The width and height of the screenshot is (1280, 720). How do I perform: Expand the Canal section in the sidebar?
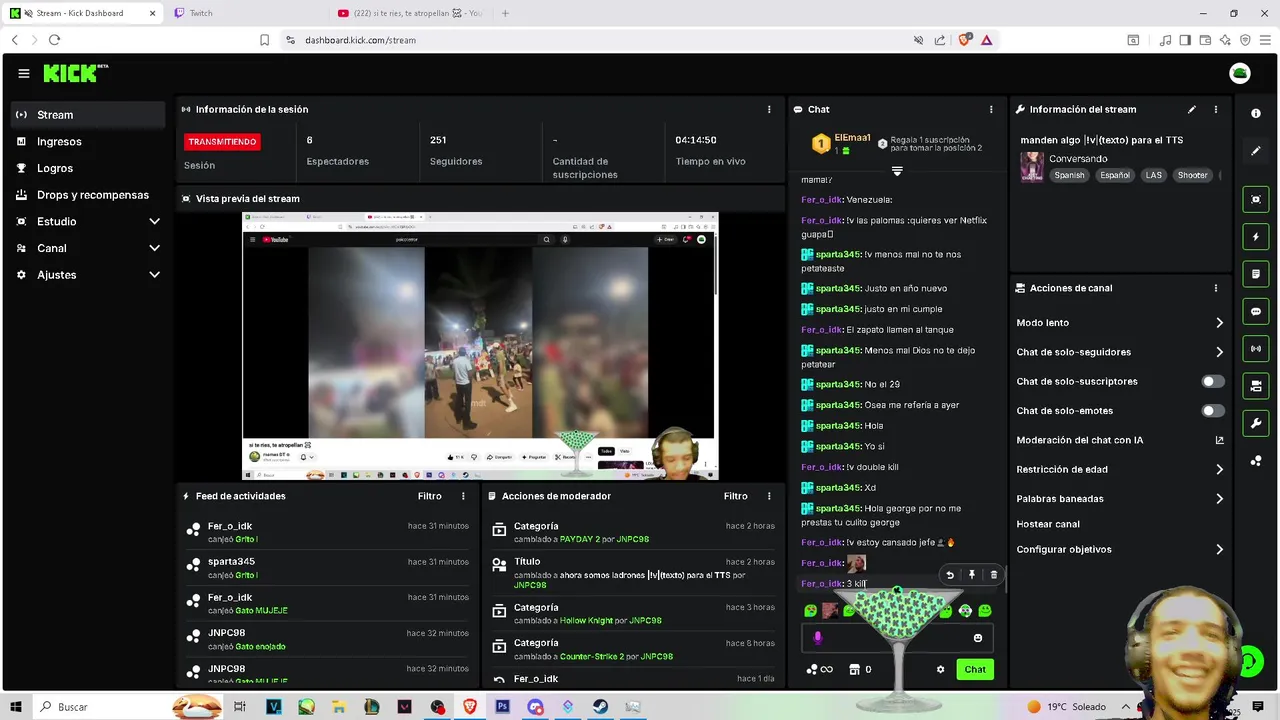coord(154,248)
